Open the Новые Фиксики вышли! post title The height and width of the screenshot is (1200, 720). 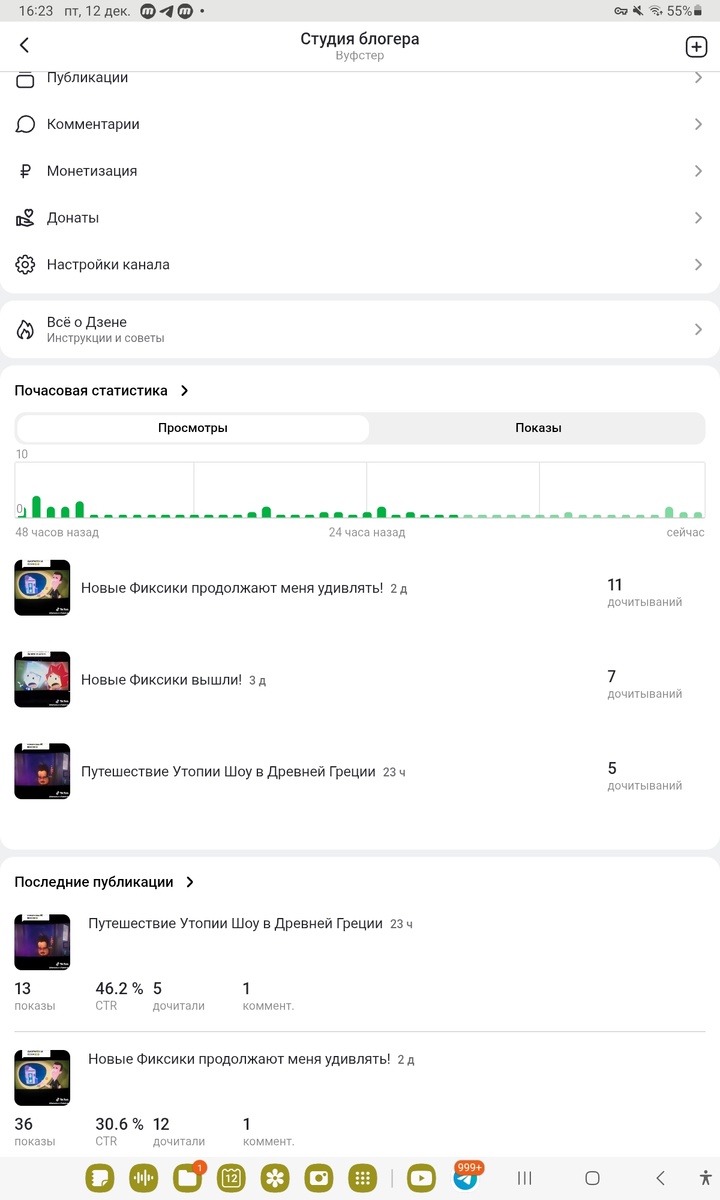pos(161,680)
